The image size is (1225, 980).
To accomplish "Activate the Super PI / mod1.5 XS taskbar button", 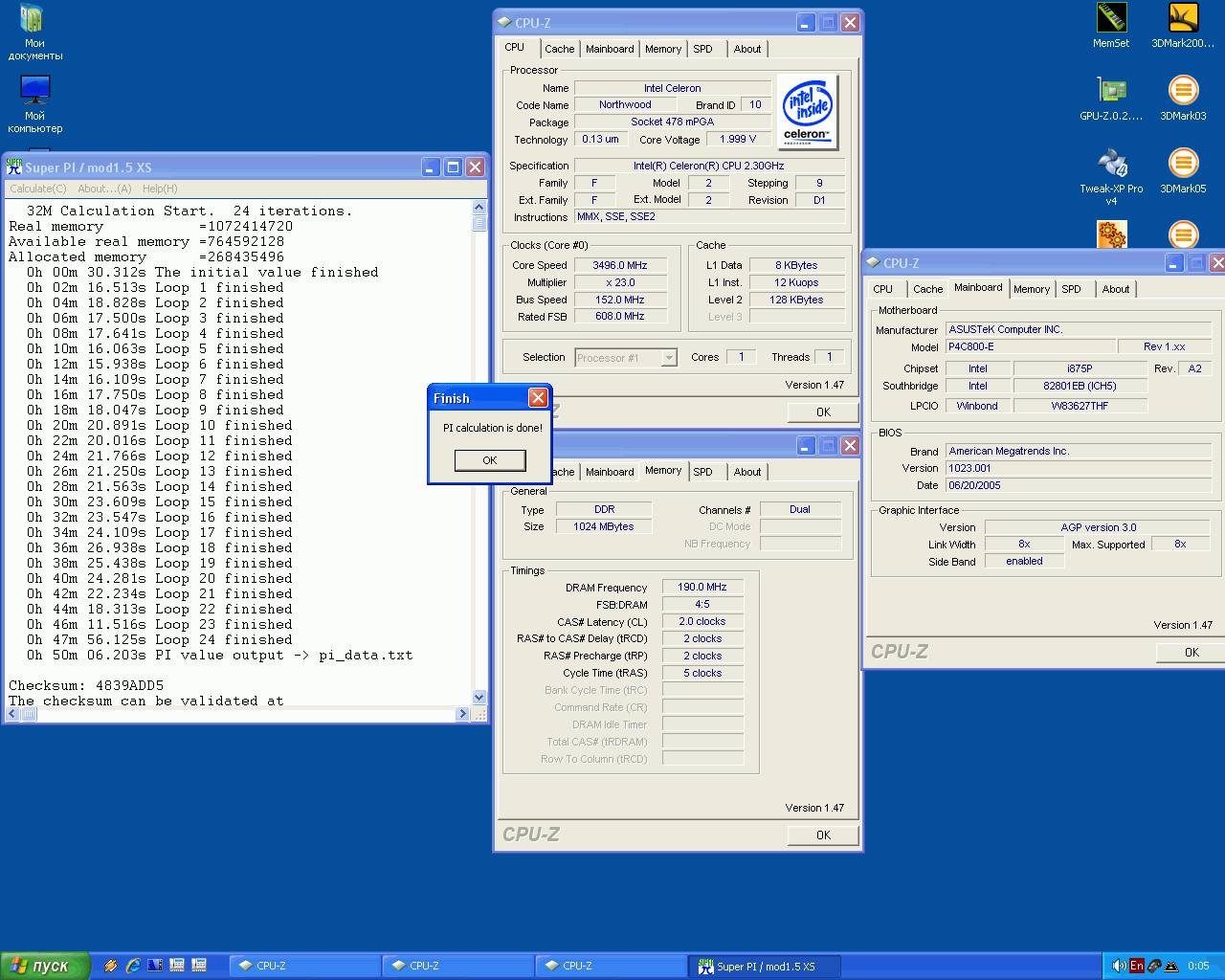I will tap(765, 966).
